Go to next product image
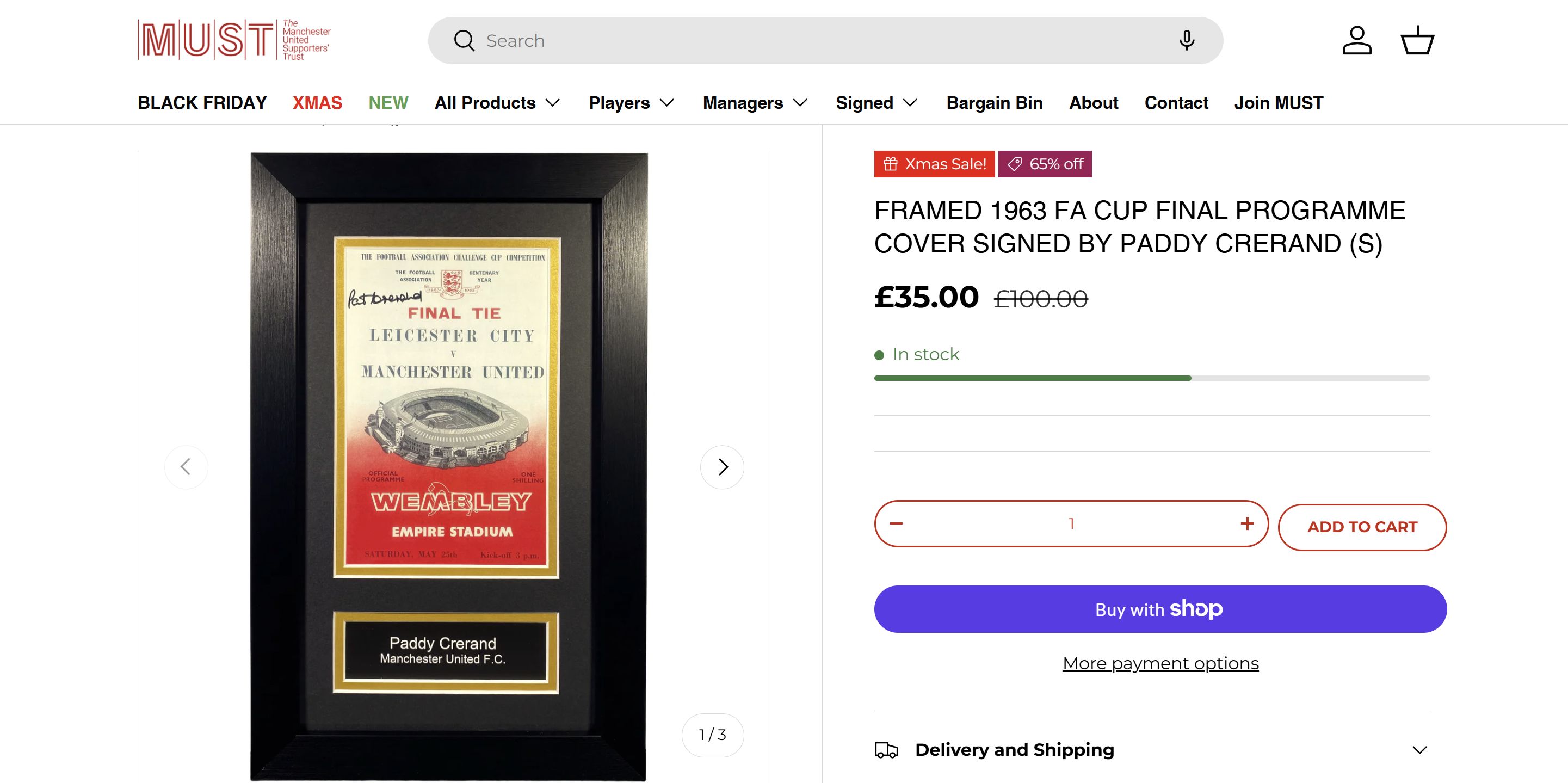1568x783 pixels. (722, 467)
